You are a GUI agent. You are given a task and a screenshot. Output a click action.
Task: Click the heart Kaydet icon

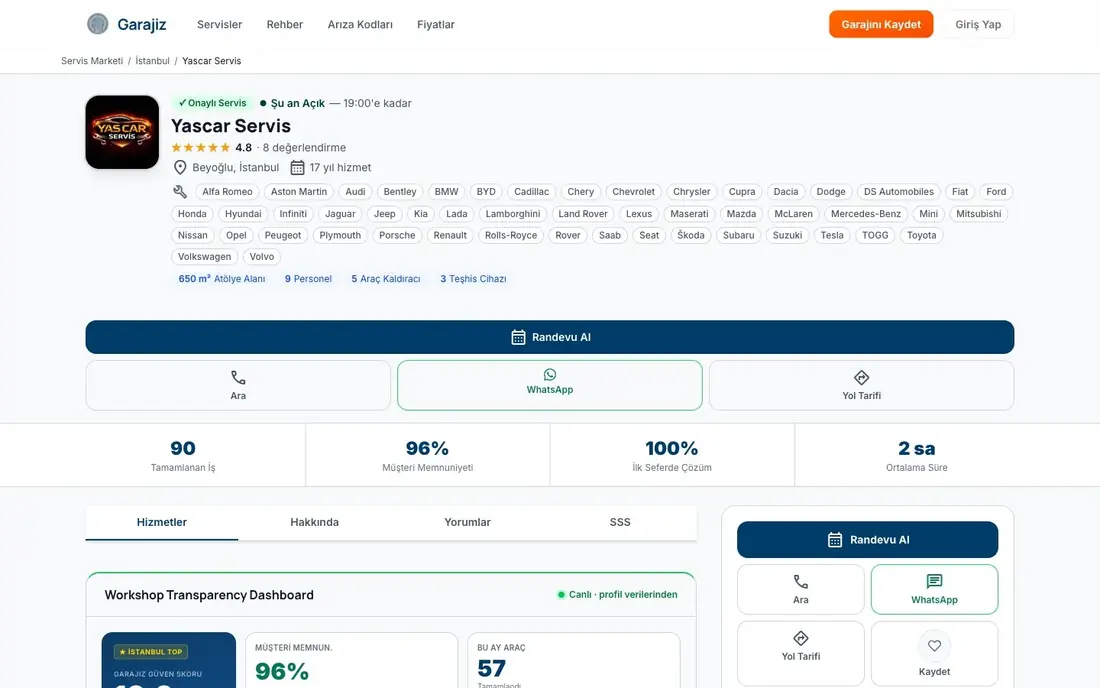point(934,646)
